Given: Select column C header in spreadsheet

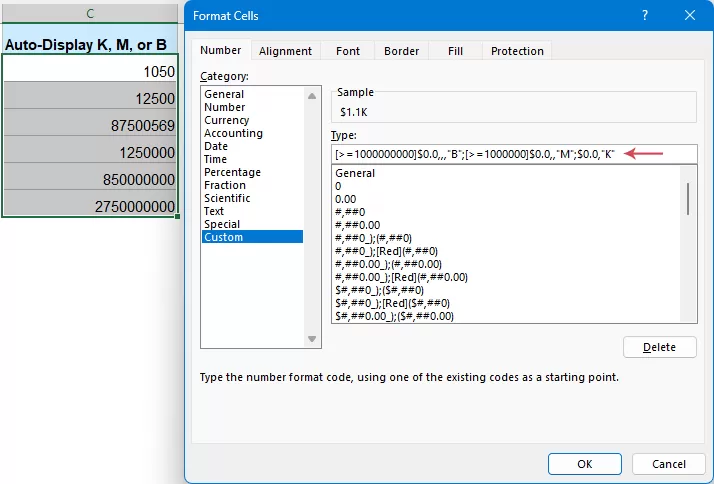Looking at the screenshot, I should coord(90,14).
